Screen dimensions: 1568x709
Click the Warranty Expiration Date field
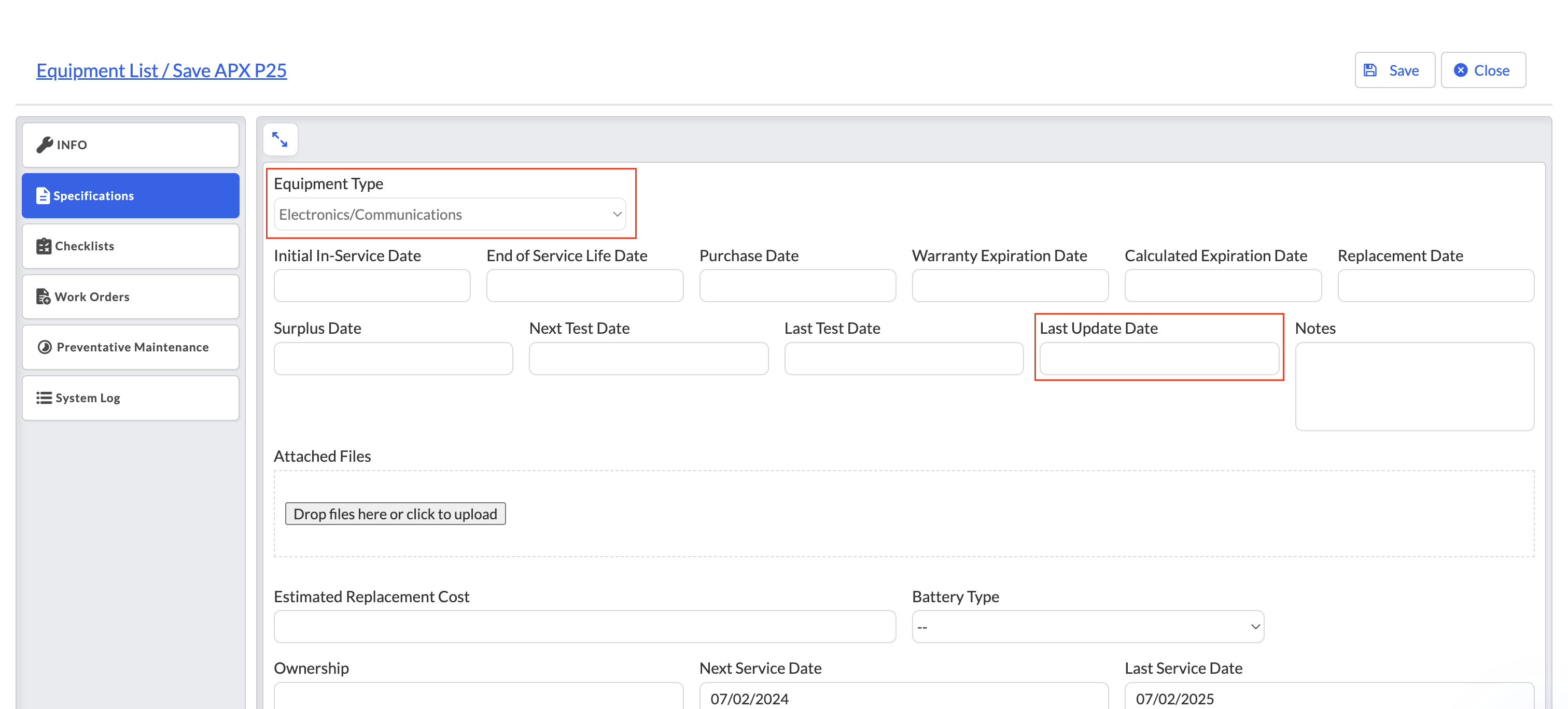[x=1011, y=286]
